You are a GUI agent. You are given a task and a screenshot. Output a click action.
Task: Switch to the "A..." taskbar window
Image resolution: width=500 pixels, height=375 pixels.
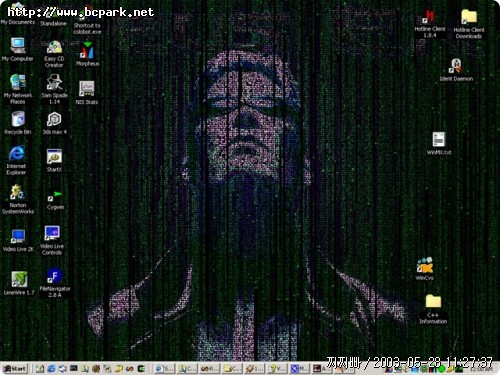click(x=322, y=369)
